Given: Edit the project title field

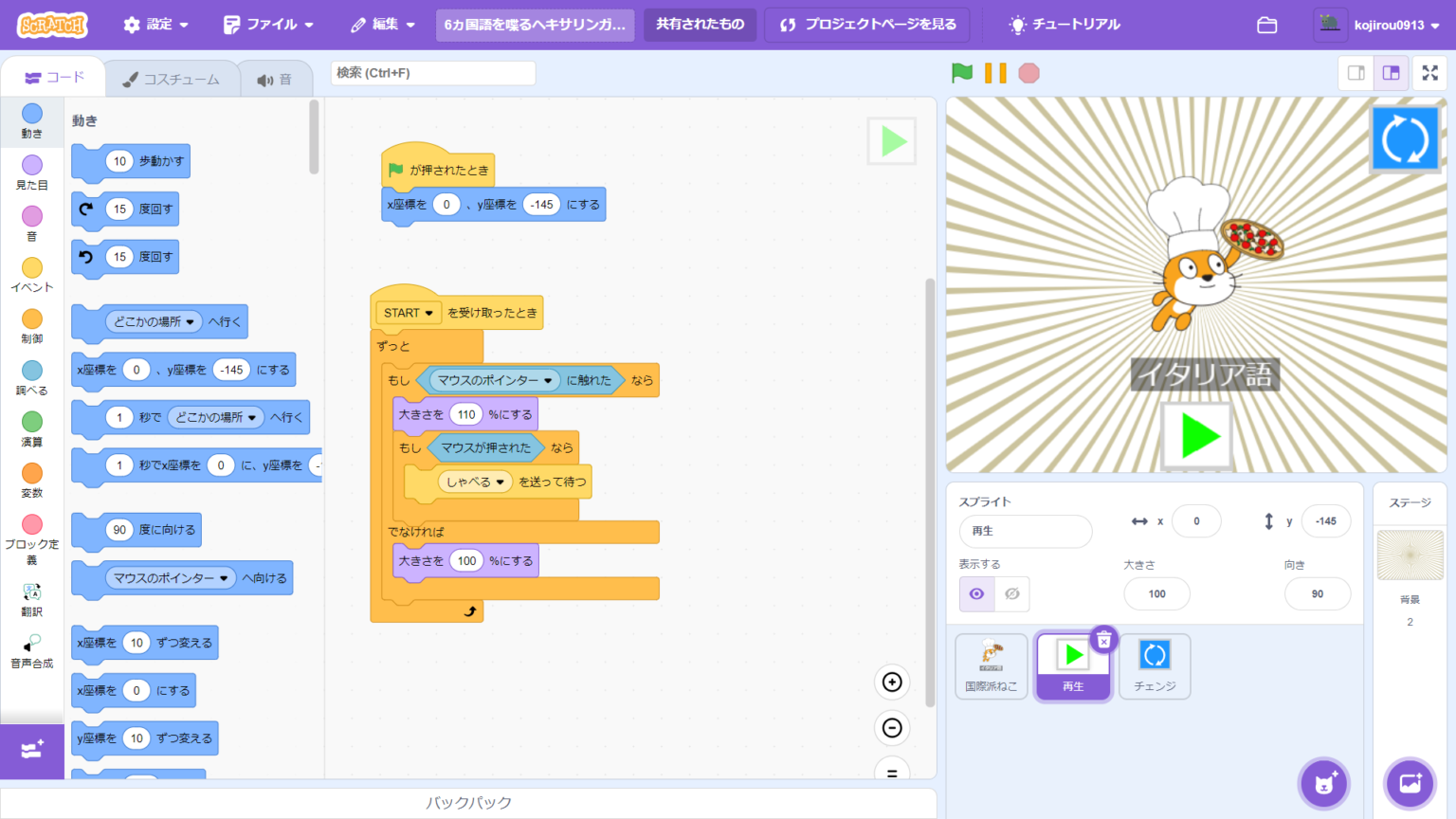Looking at the screenshot, I should pyautogui.click(x=535, y=25).
